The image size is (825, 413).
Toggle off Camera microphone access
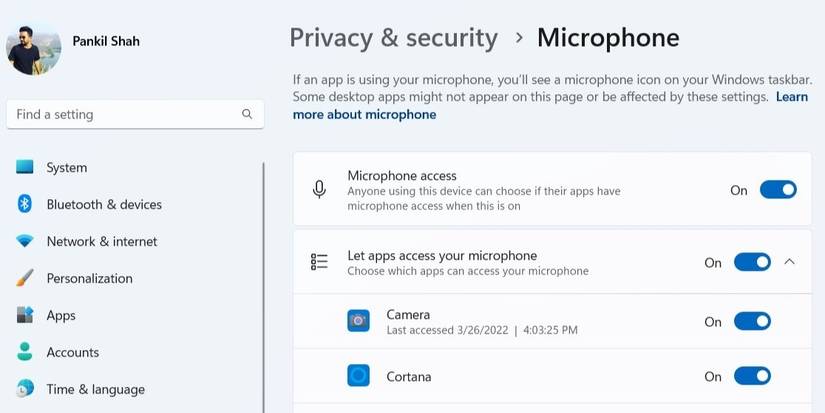[752, 321]
